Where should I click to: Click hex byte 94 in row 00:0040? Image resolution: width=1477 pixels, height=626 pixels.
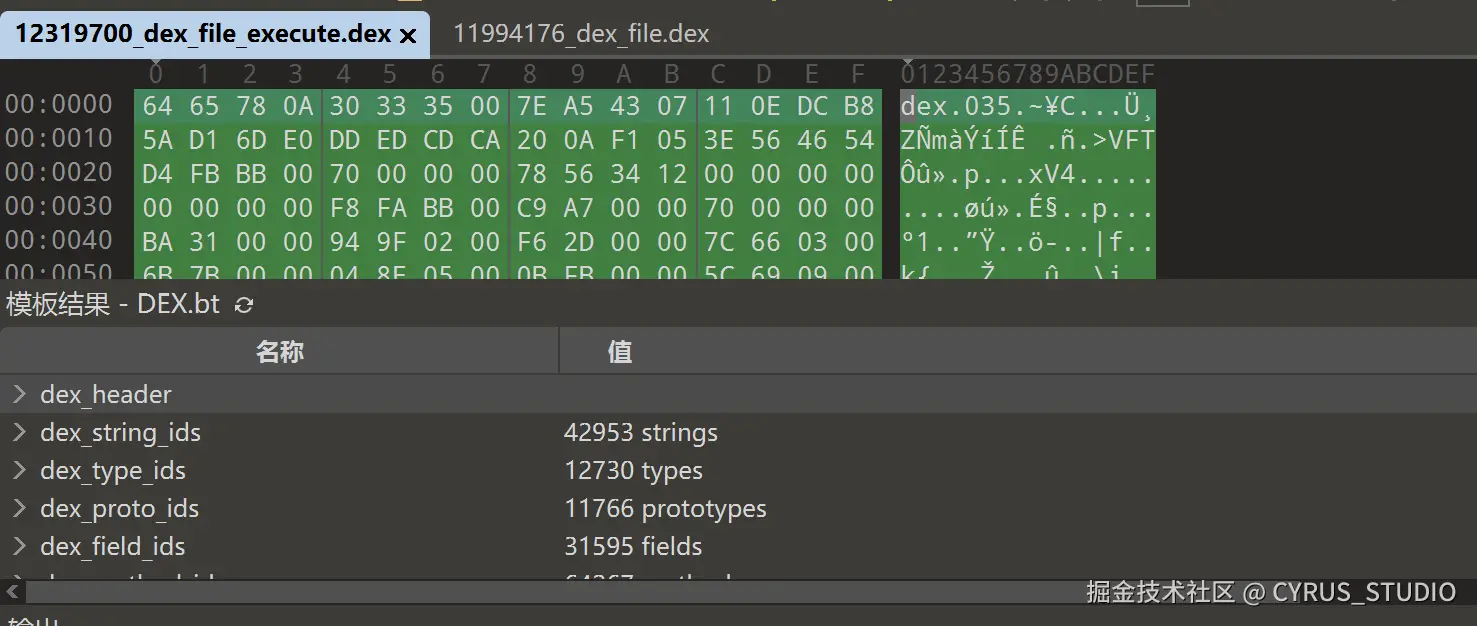pos(344,242)
